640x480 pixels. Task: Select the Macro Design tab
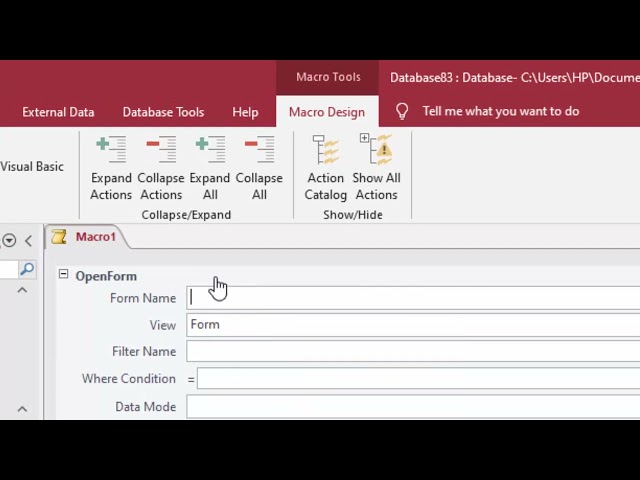tap(327, 112)
